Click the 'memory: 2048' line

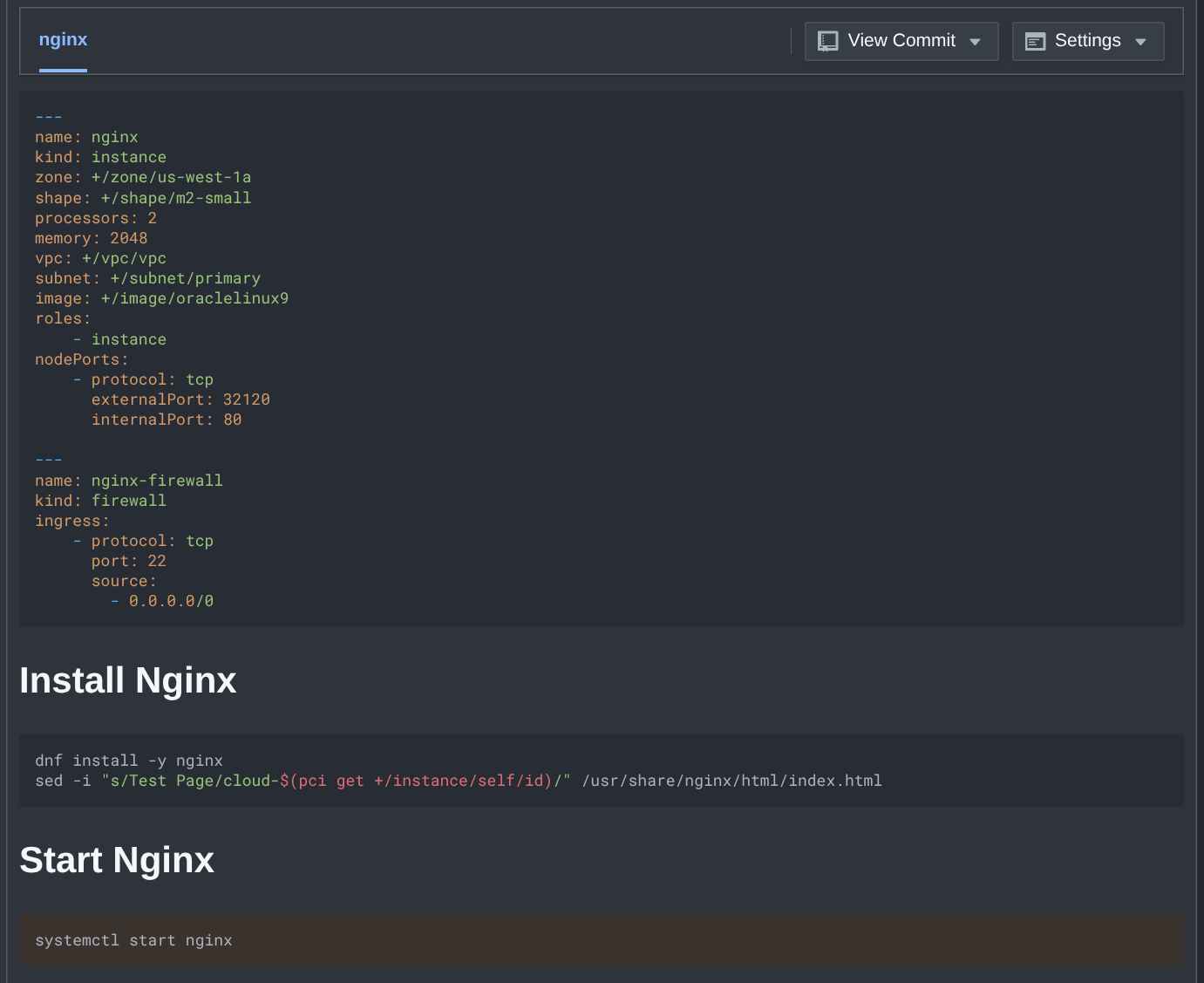(x=91, y=238)
